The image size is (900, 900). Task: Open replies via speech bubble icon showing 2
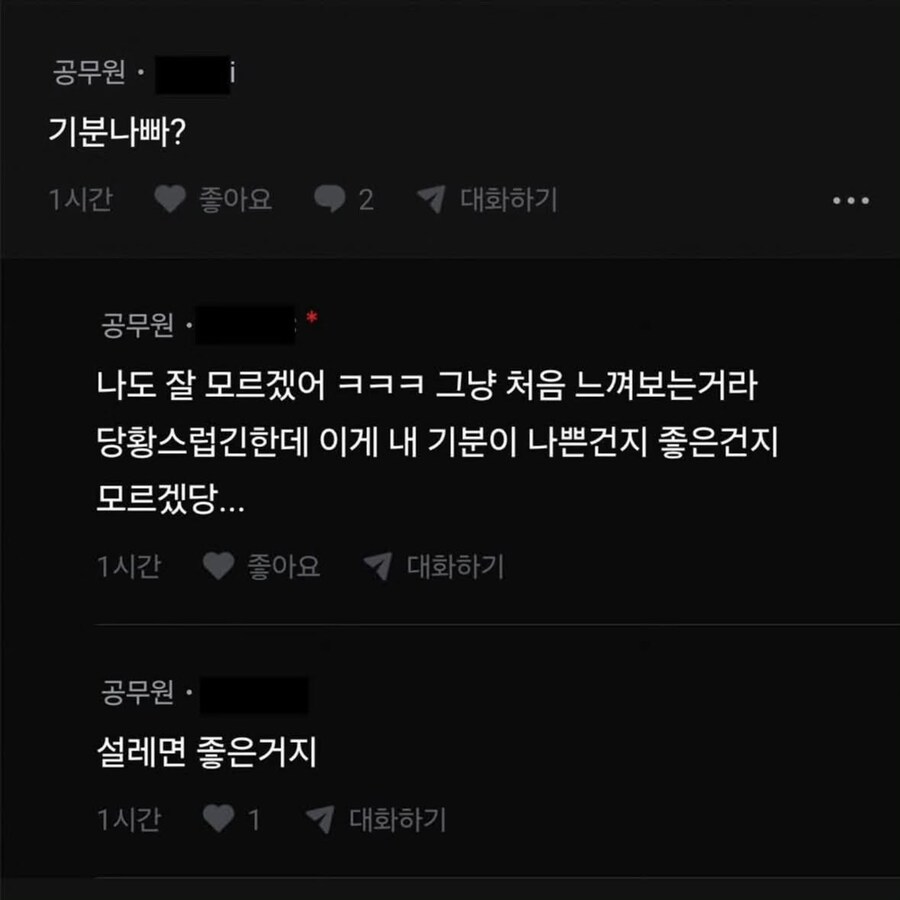[x=329, y=199]
